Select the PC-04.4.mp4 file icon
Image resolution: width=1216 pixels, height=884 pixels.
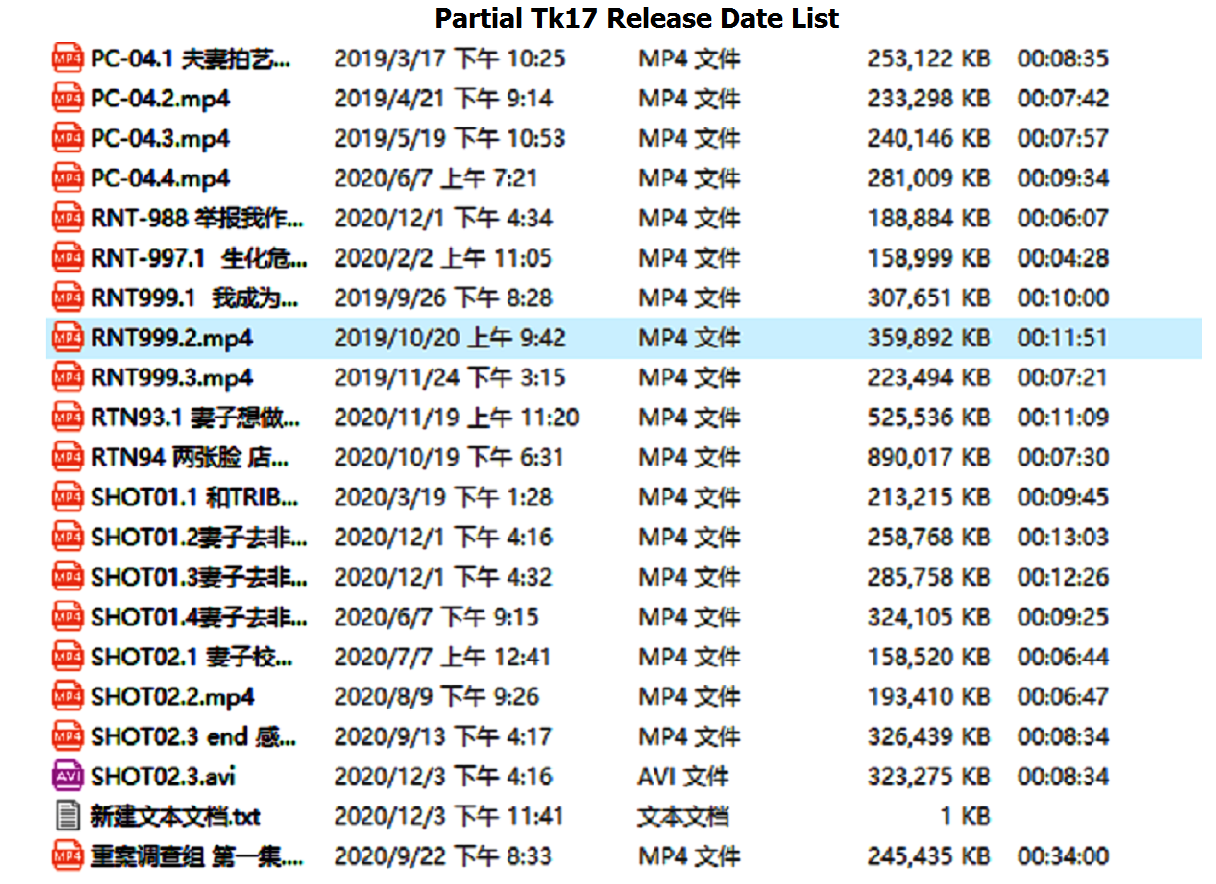66,178
